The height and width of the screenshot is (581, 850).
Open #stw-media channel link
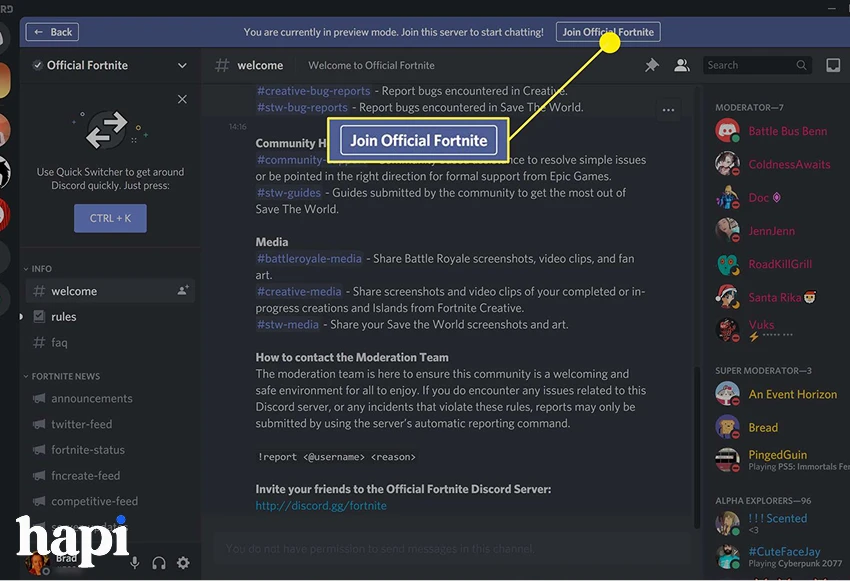(x=287, y=325)
